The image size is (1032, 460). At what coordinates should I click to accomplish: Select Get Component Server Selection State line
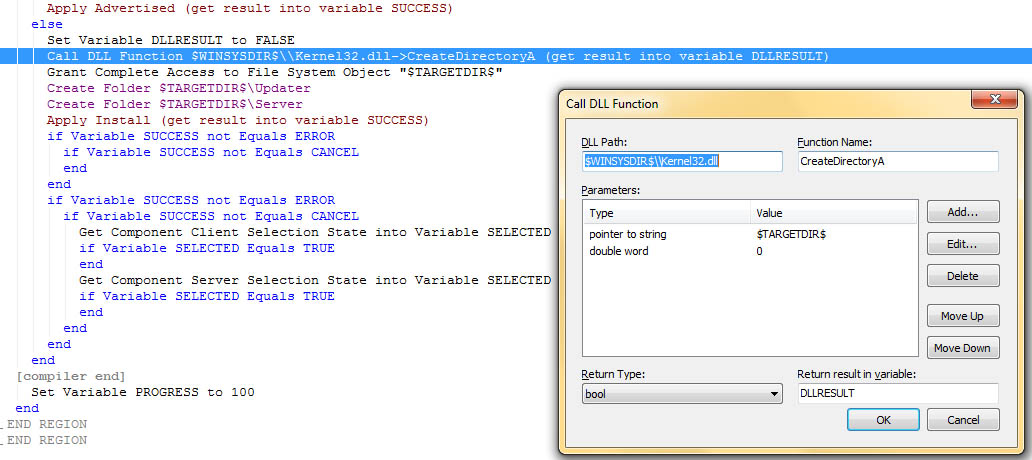point(315,280)
